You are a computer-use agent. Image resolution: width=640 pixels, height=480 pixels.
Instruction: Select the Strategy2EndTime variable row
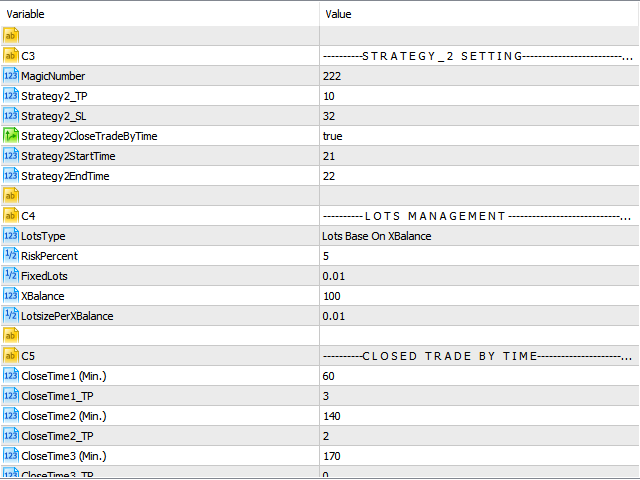point(65,176)
